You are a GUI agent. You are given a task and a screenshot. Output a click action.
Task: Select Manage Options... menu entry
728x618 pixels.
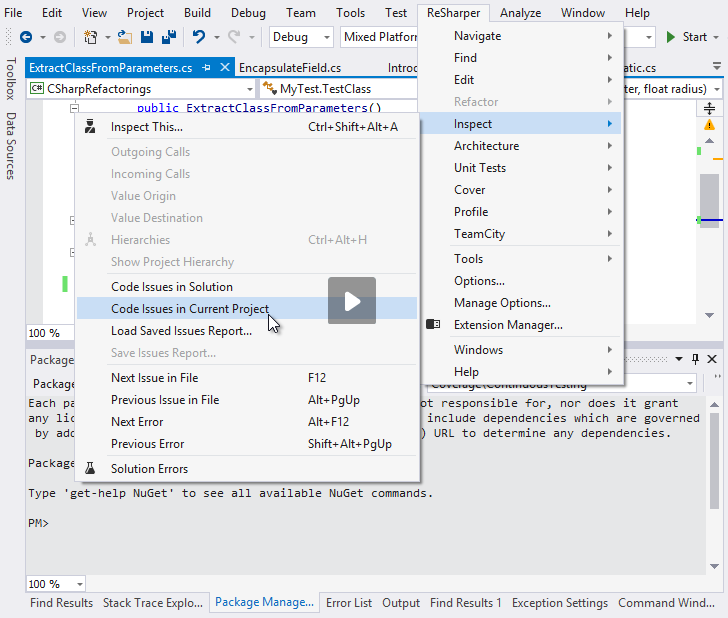[520, 303]
